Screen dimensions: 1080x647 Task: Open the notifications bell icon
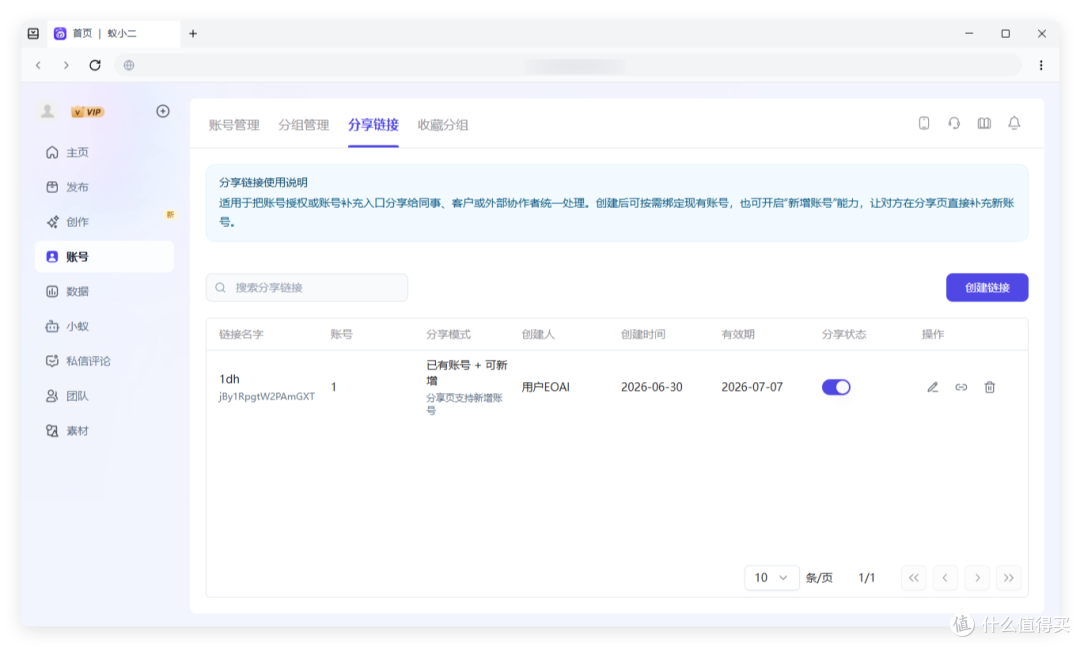1014,123
